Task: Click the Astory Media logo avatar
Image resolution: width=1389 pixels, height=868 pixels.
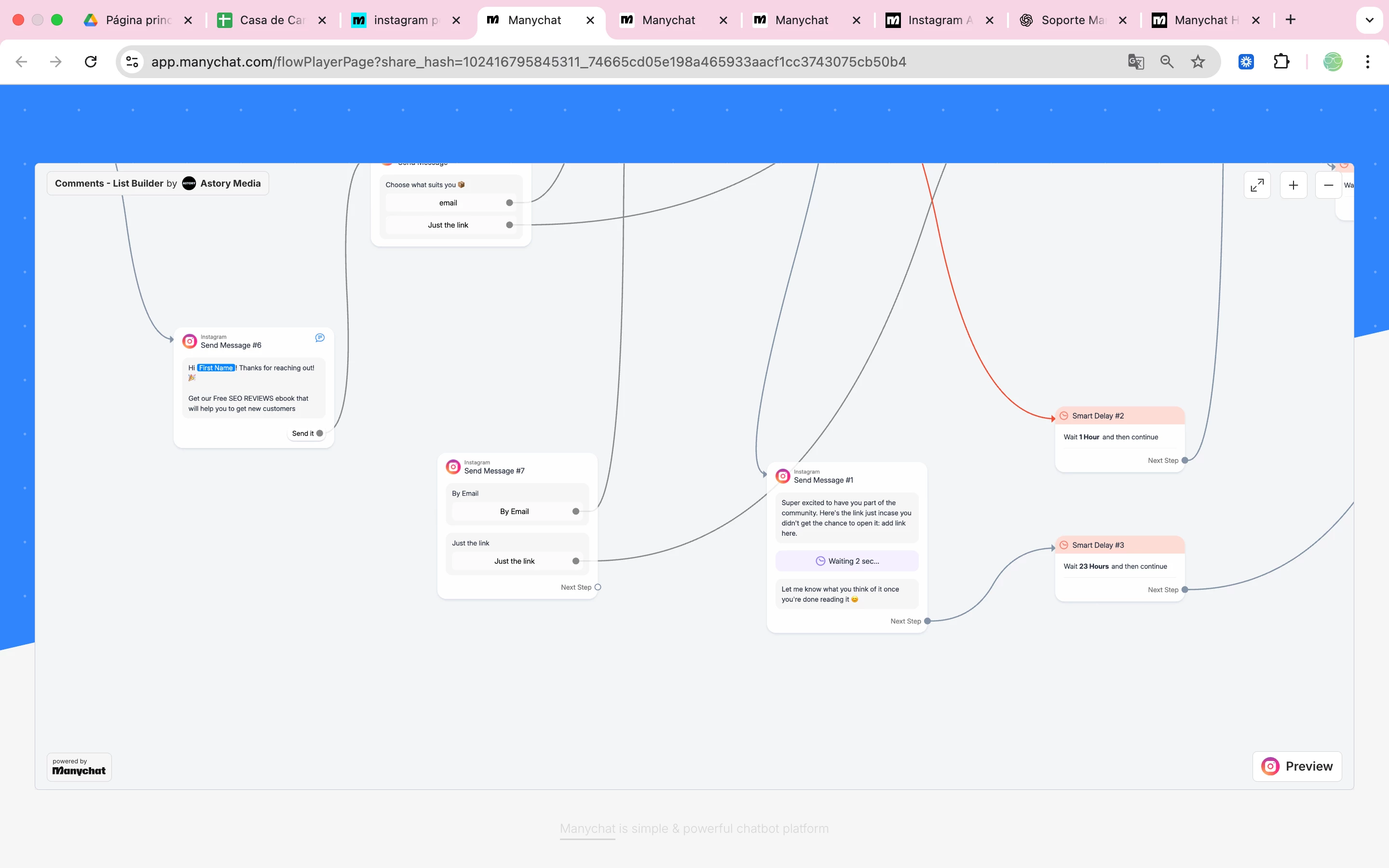Action: [x=189, y=183]
